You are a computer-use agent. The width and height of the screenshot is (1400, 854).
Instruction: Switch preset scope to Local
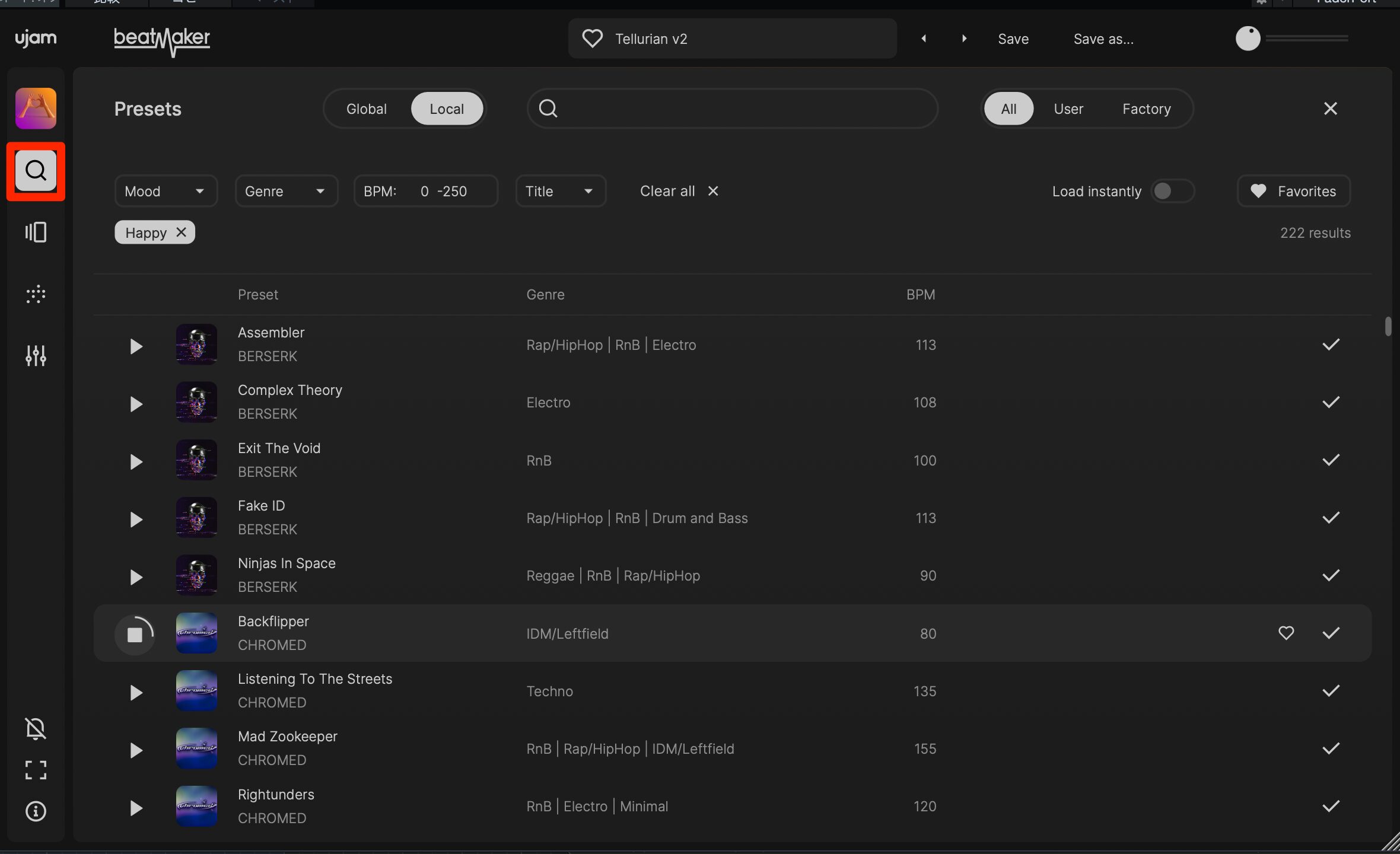[447, 109]
